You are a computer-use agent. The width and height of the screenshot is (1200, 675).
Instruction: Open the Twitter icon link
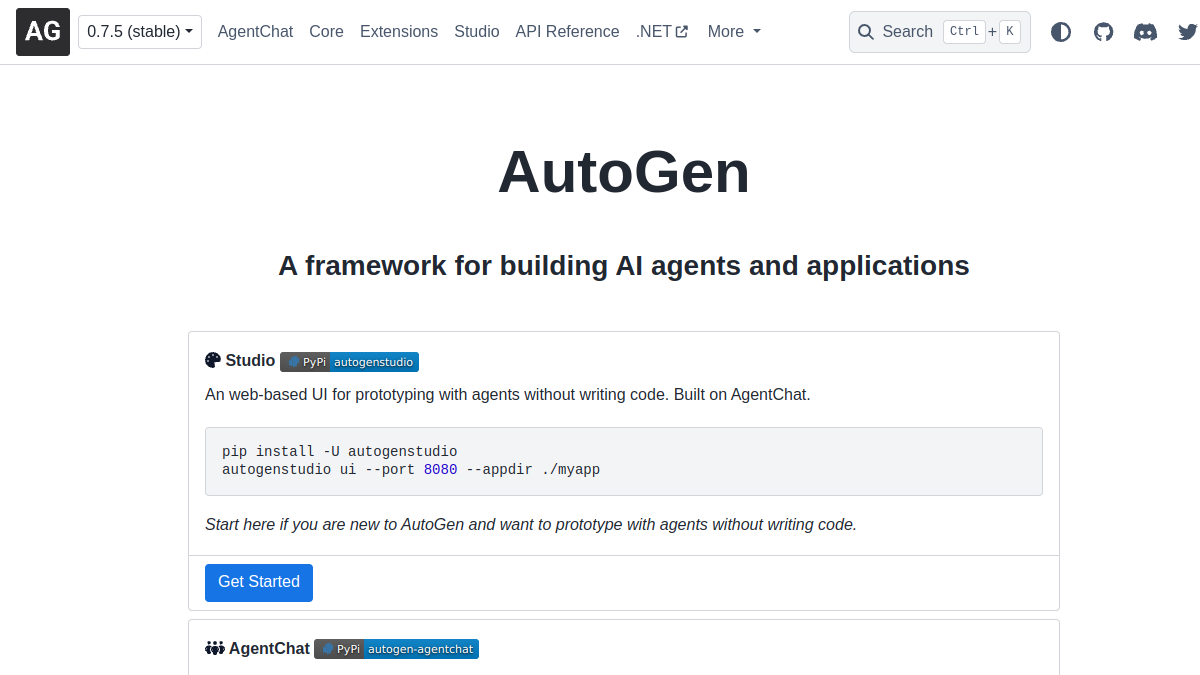(1187, 32)
